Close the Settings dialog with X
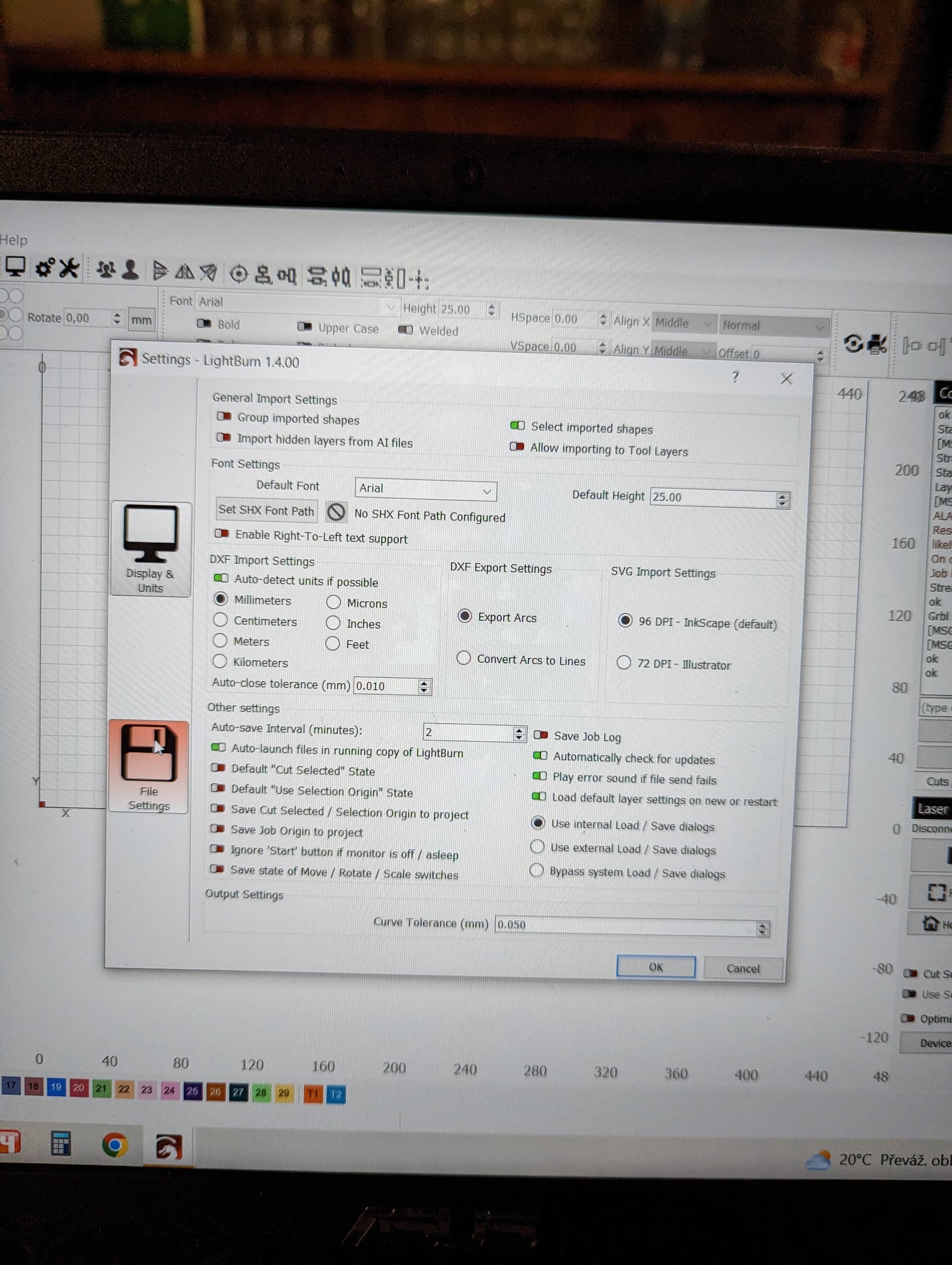Viewport: 952px width, 1265px height. pyautogui.click(x=786, y=378)
